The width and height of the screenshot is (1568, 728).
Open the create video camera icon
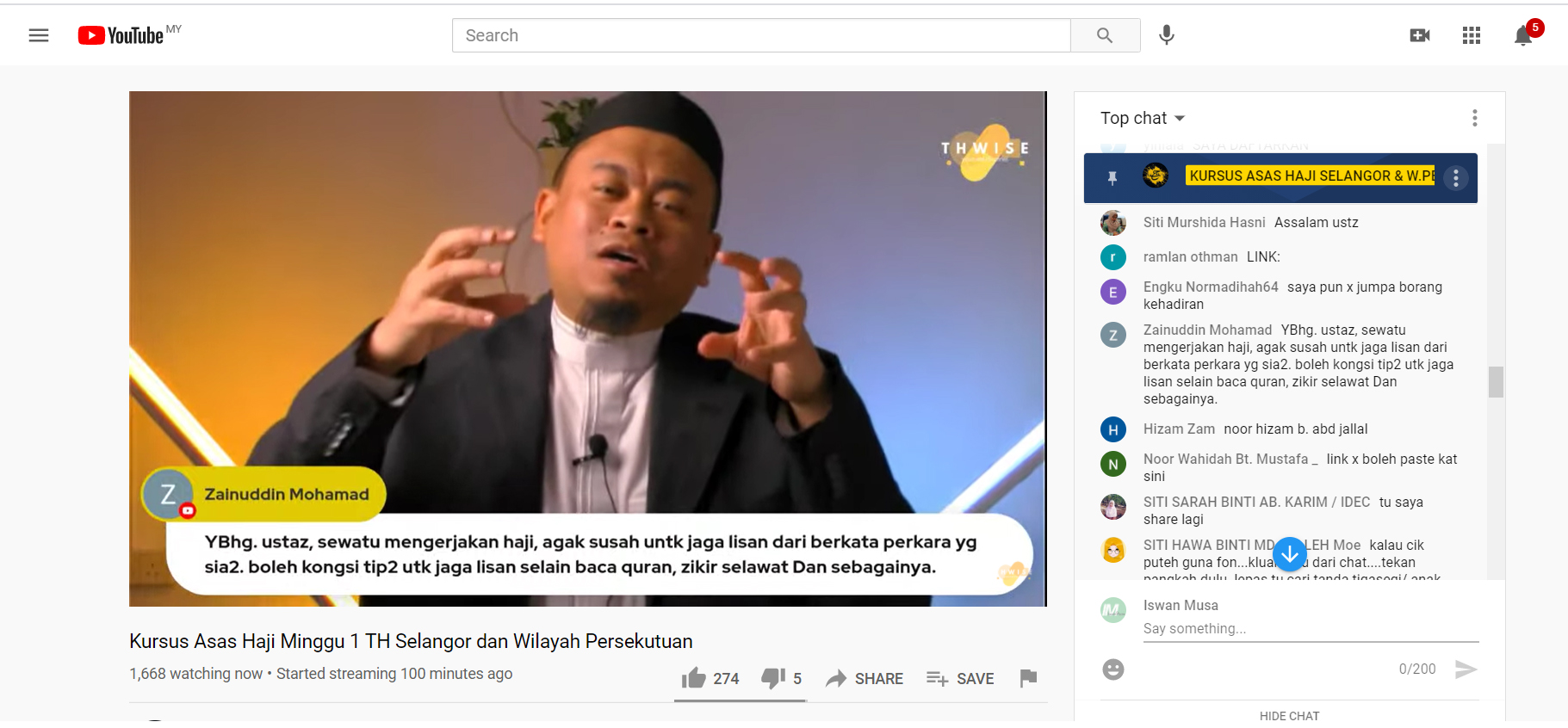click(1420, 35)
